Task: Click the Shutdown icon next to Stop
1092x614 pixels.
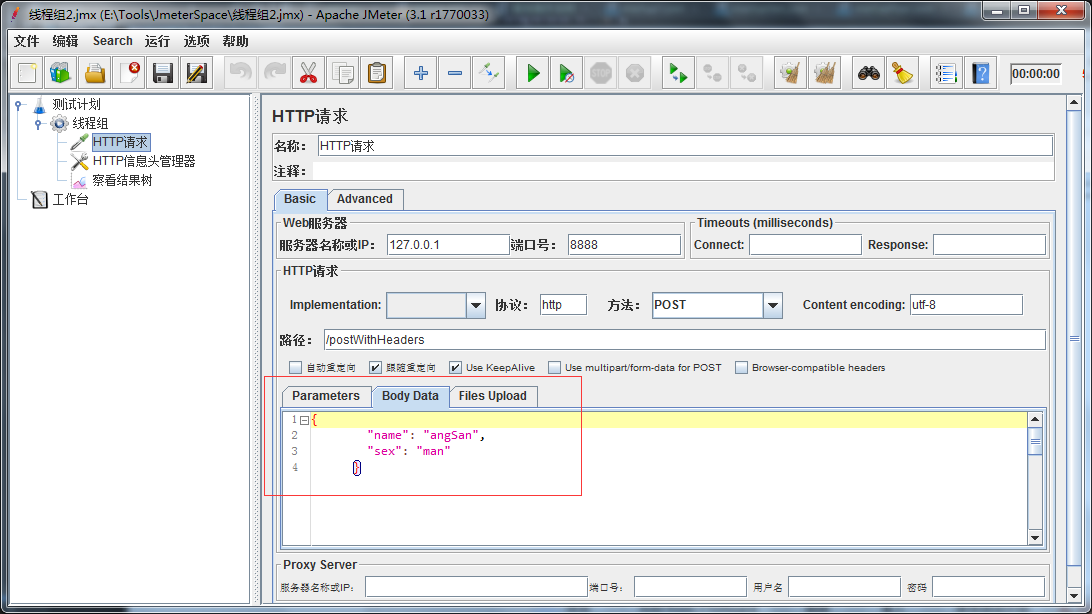Action: (x=634, y=73)
